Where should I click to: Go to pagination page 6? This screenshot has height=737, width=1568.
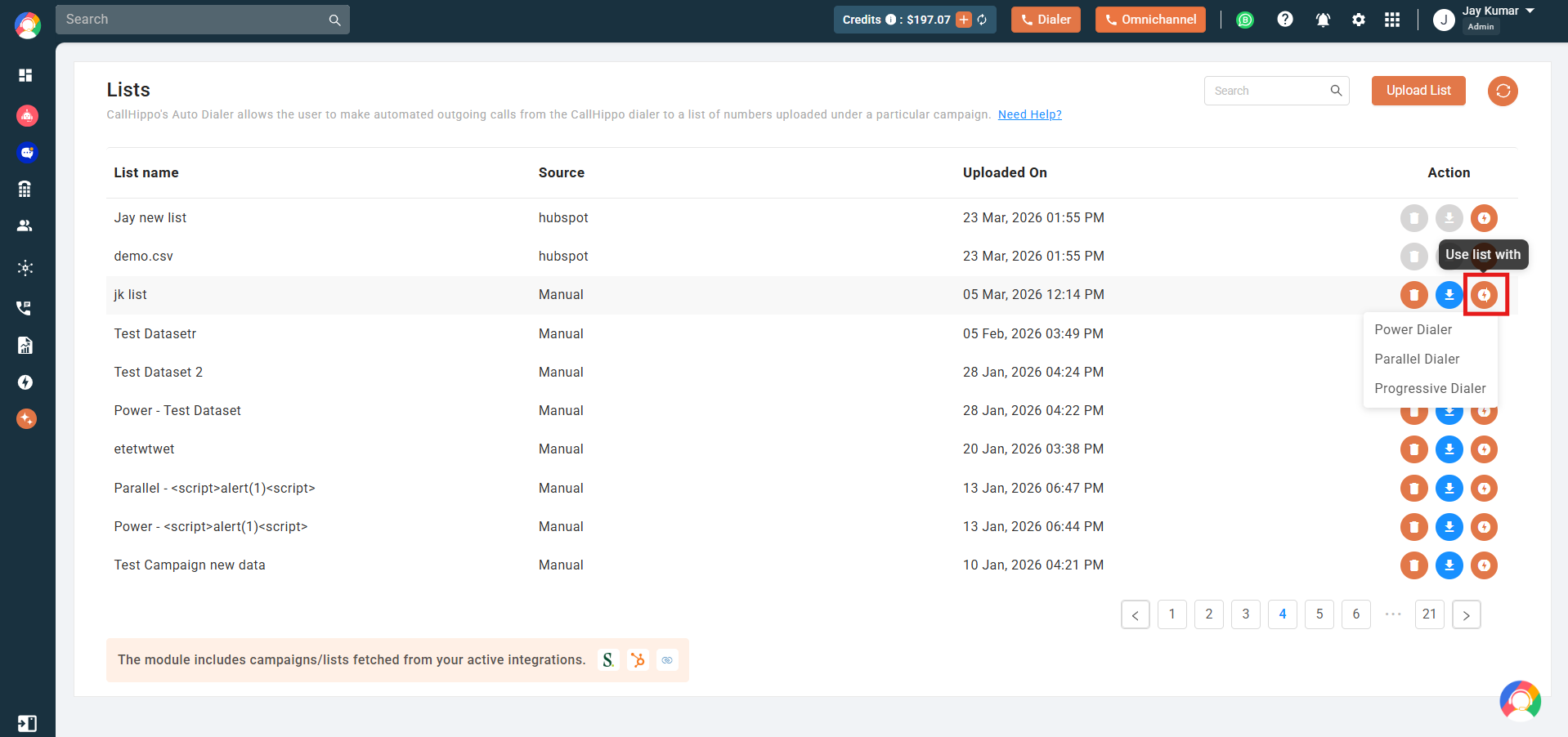[x=1356, y=614]
